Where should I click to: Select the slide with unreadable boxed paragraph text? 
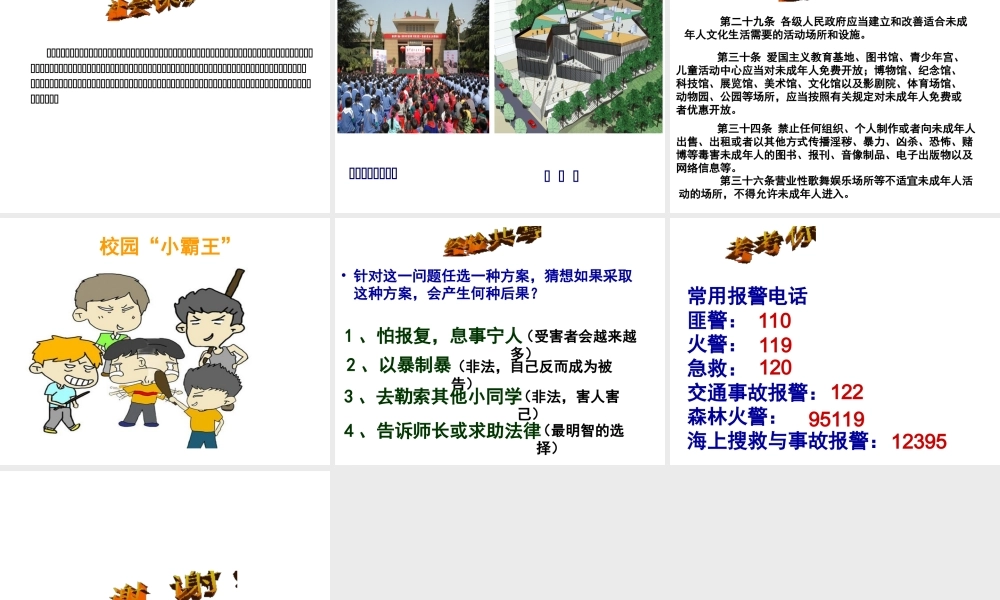point(165,106)
